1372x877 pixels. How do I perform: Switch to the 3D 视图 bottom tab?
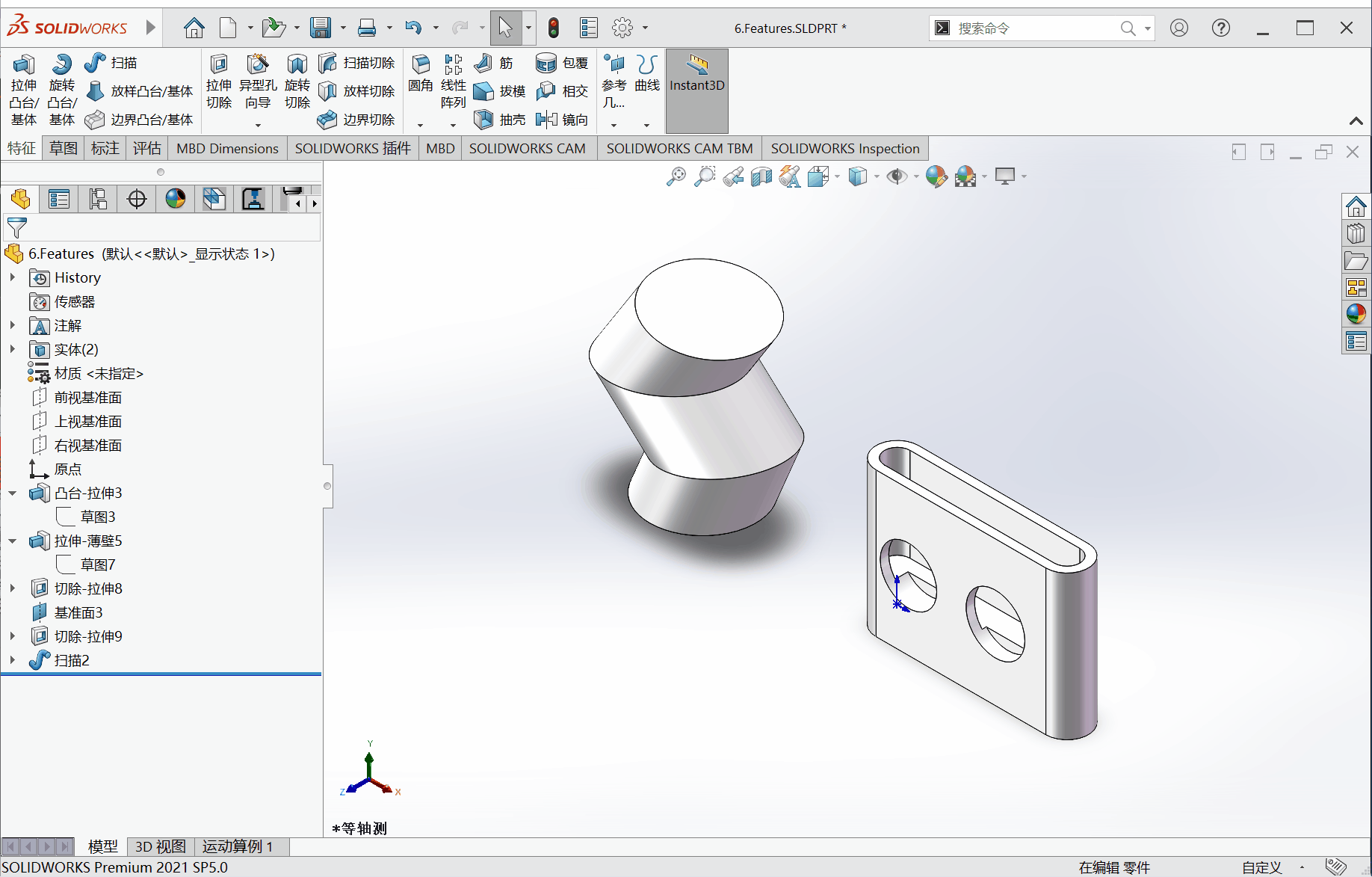tap(161, 846)
